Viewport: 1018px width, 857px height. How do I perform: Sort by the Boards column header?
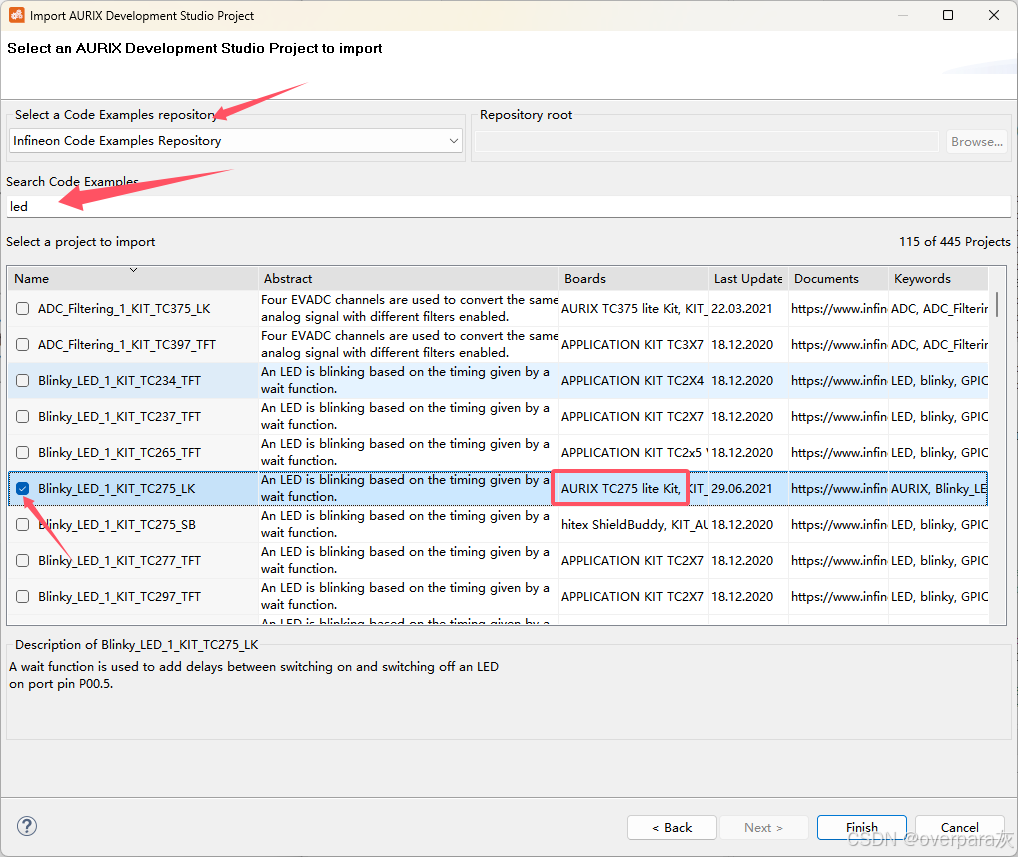(633, 279)
